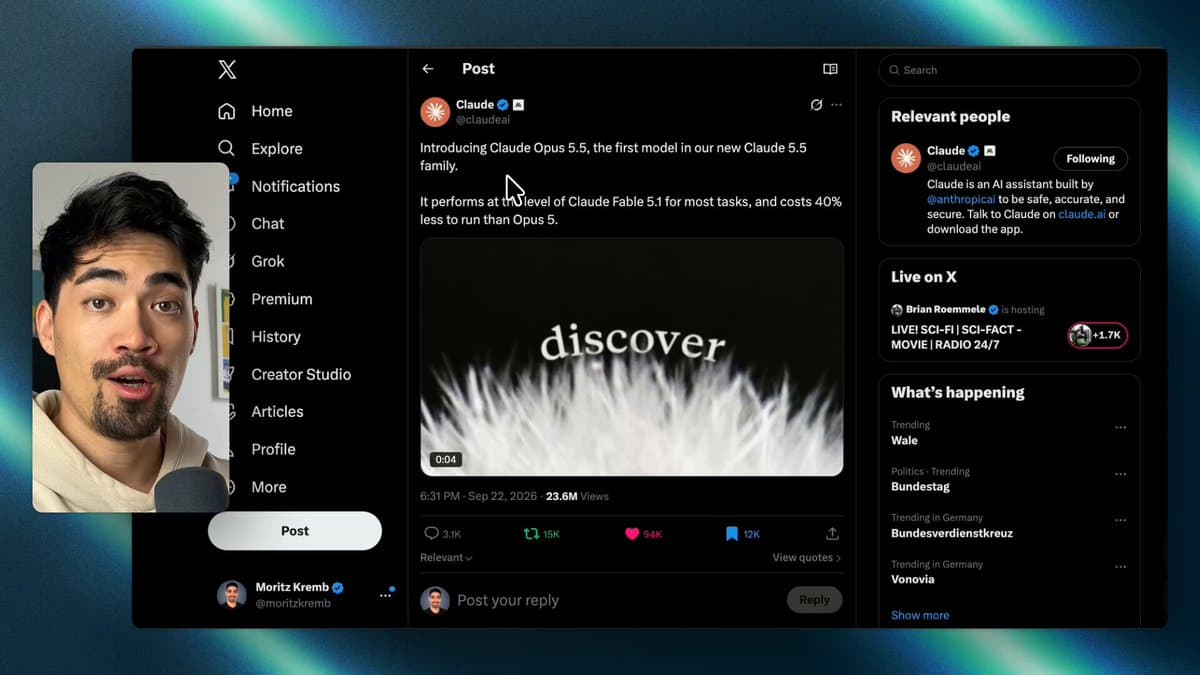Open the LIVE! SCI-FI live broadcast title
Viewport: 1200px width, 675px height.
point(956,337)
